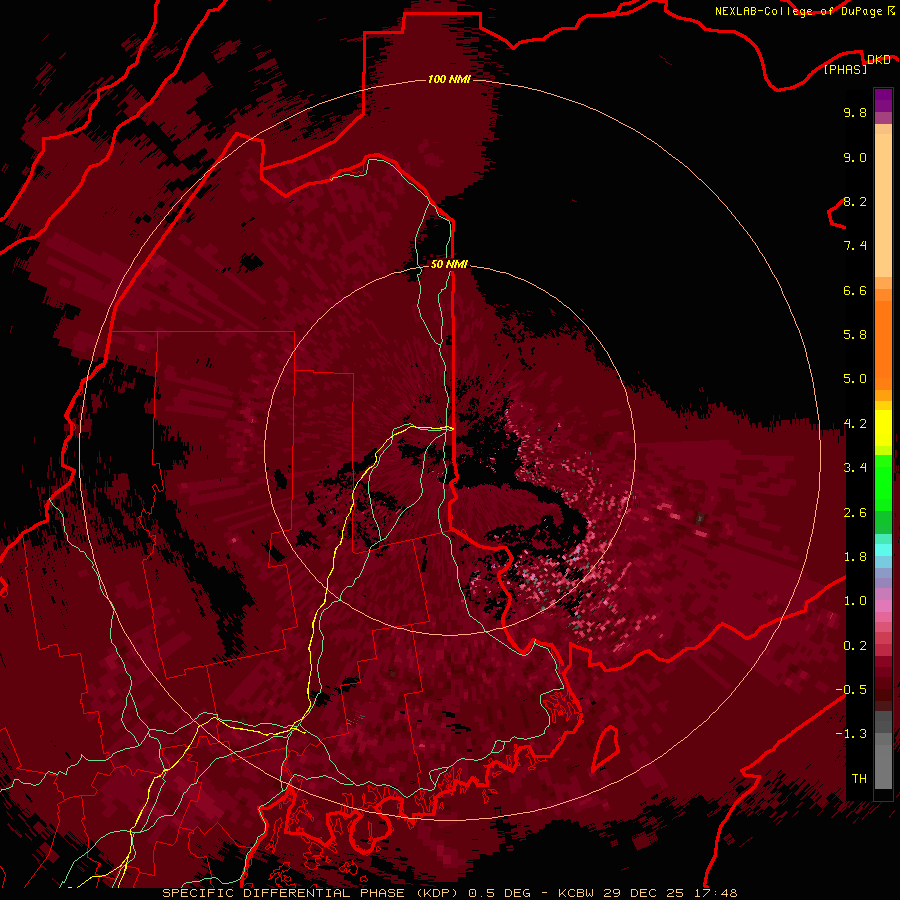Image resolution: width=900 pixels, height=900 pixels.
Task: Click the -0.5 legend value
Action: point(851,690)
